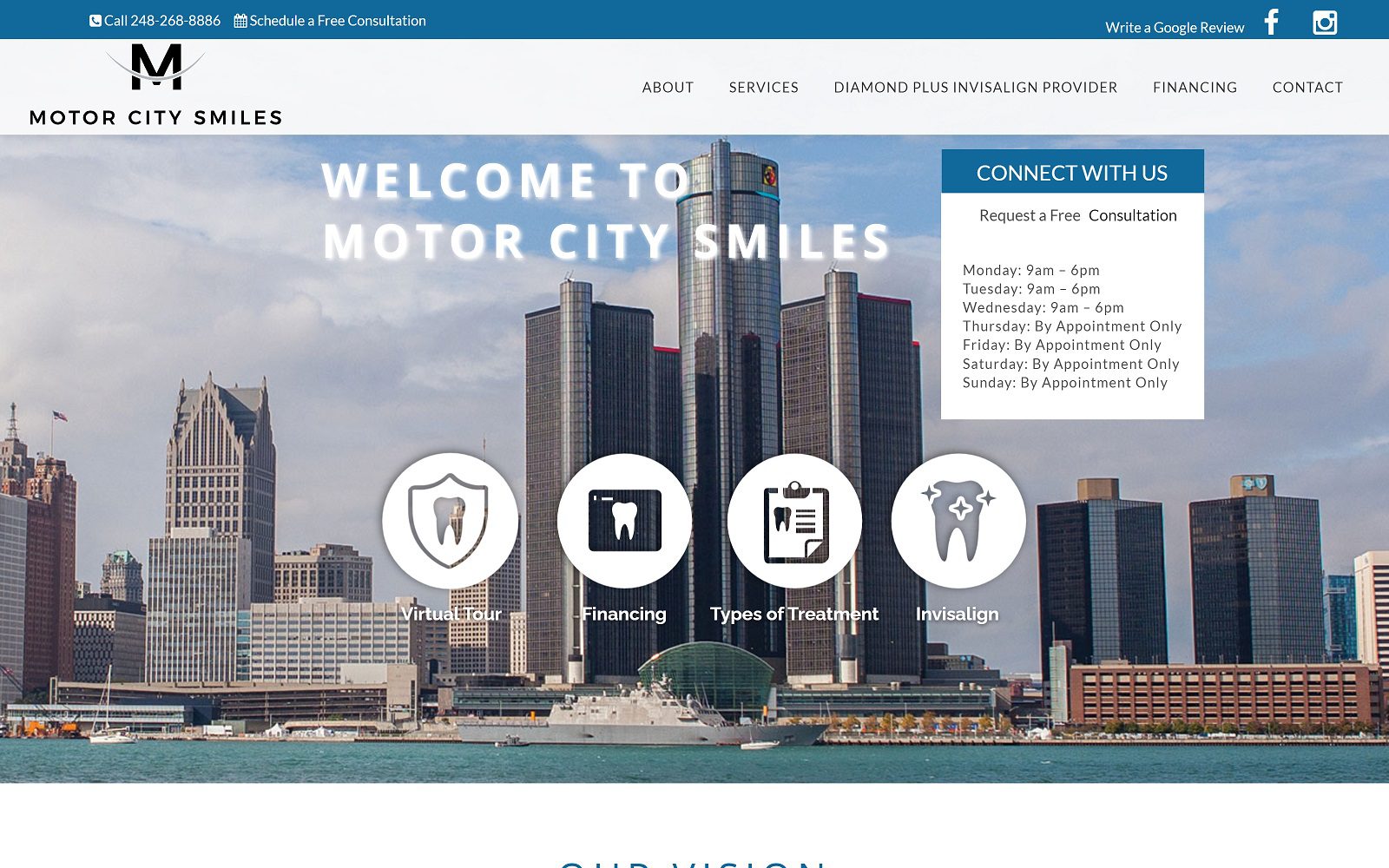Click Write a Google Review link
1389x868 pixels.
(x=1175, y=28)
